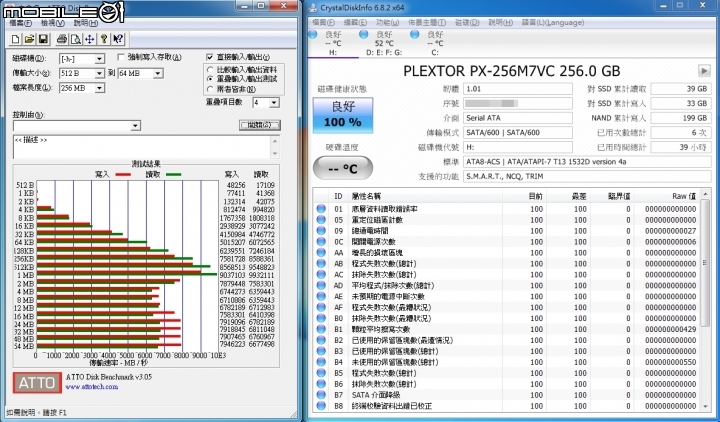Click status orb of attribute 0C row
Screen dimensions: 720x422
pos(321,242)
